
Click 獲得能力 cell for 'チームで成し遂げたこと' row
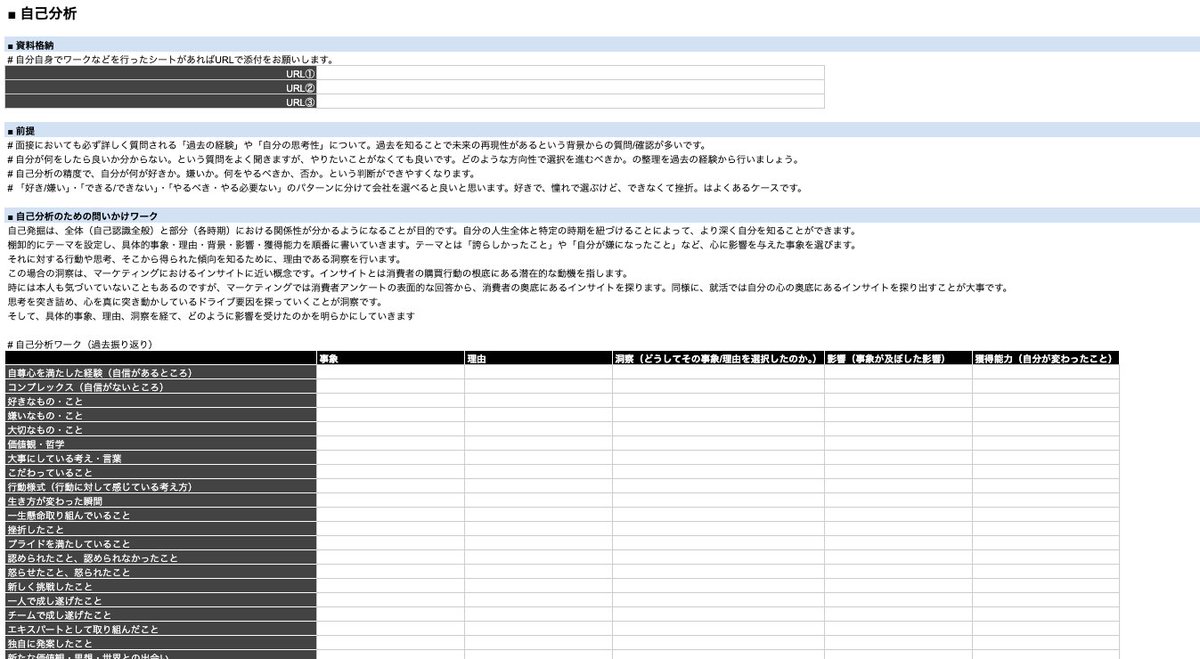tap(1045, 615)
